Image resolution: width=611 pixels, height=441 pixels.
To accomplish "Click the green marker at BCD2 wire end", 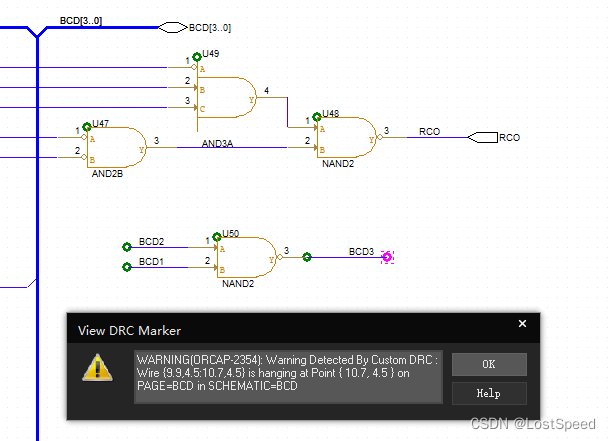I will tap(127, 247).
